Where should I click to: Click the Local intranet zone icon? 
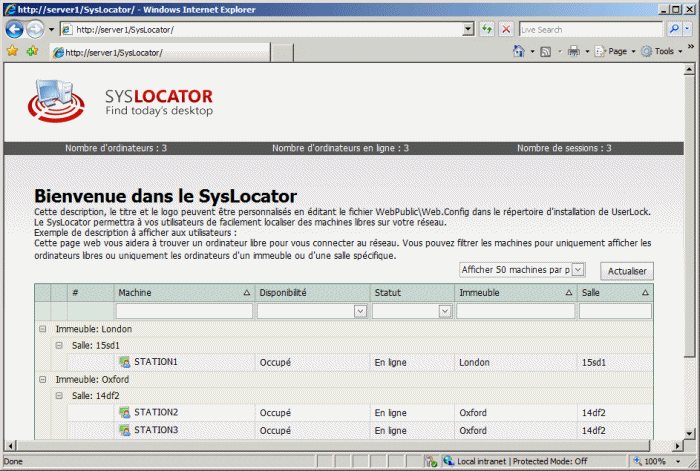point(448,461)
